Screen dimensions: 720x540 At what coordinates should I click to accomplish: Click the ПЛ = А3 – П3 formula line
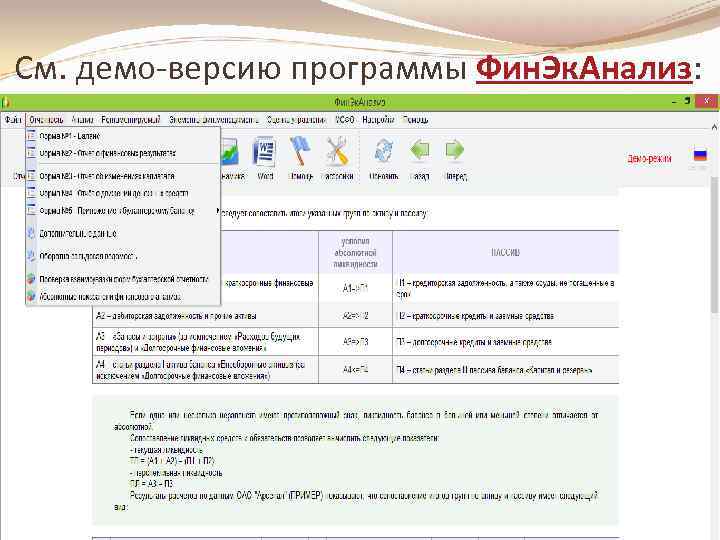click(x=151, y=484)
